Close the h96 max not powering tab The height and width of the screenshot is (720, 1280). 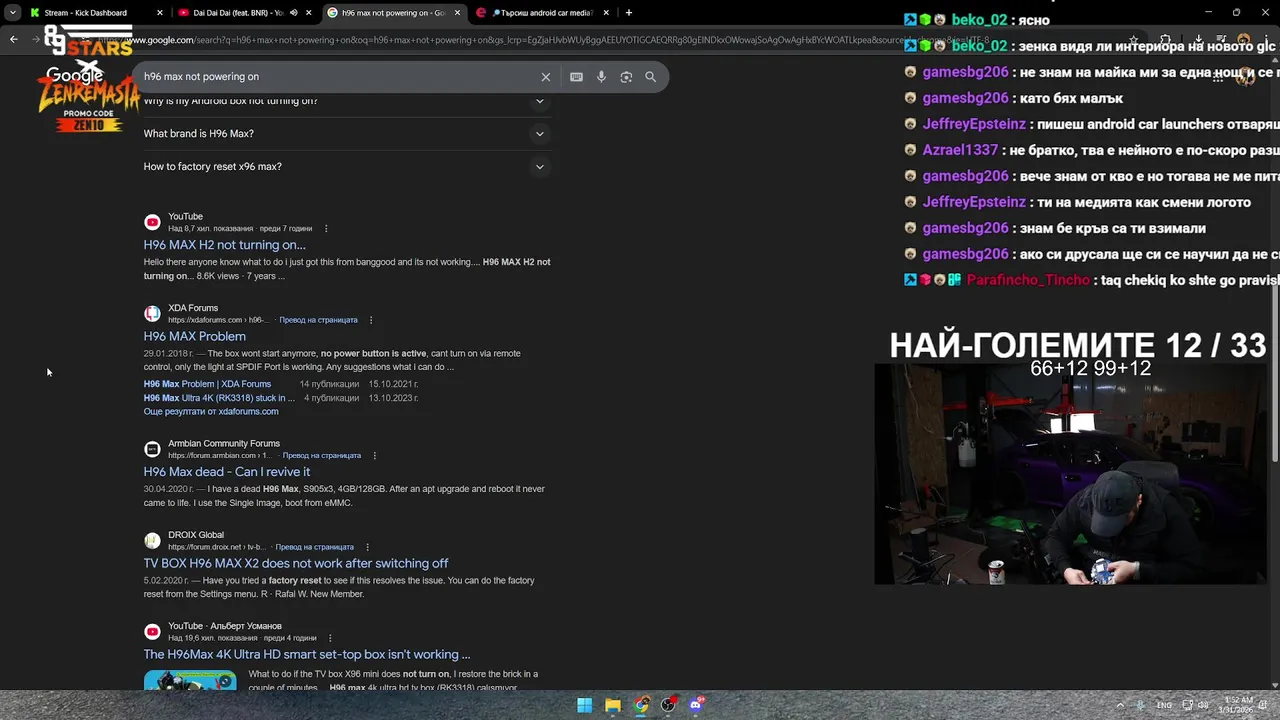(x=458, y=13)
